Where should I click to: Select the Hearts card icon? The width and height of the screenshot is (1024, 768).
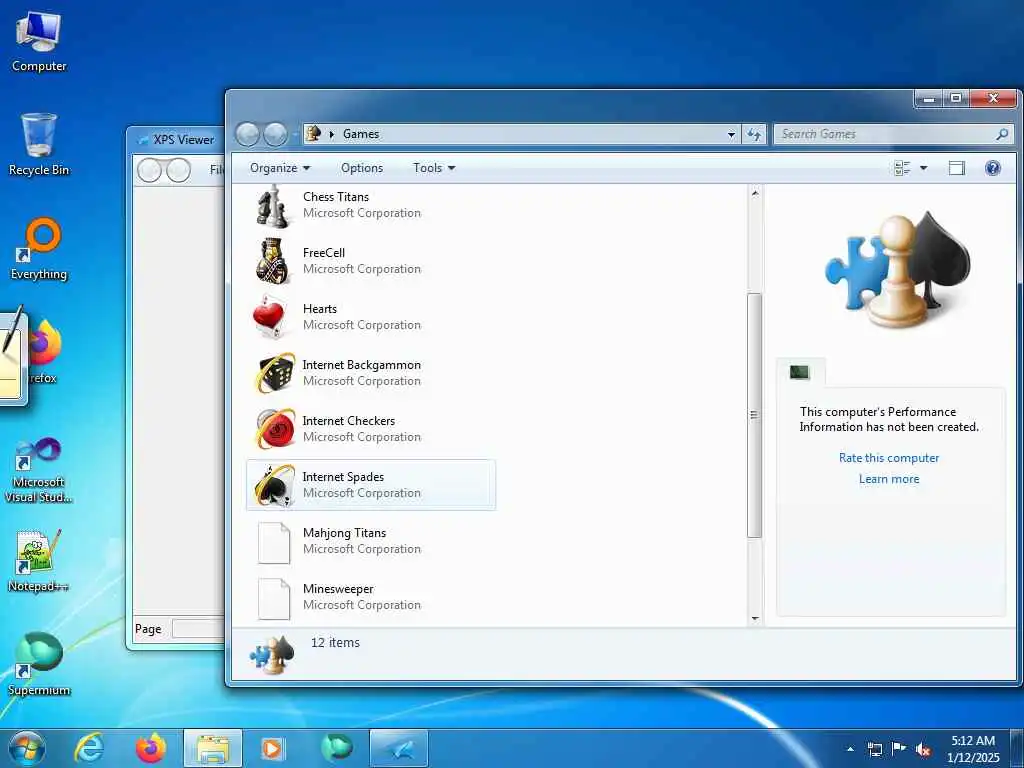(270, 317)
